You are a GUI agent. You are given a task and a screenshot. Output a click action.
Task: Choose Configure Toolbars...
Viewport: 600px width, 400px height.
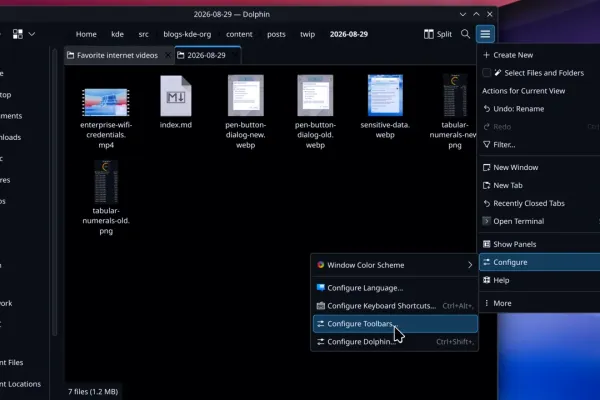395,324
